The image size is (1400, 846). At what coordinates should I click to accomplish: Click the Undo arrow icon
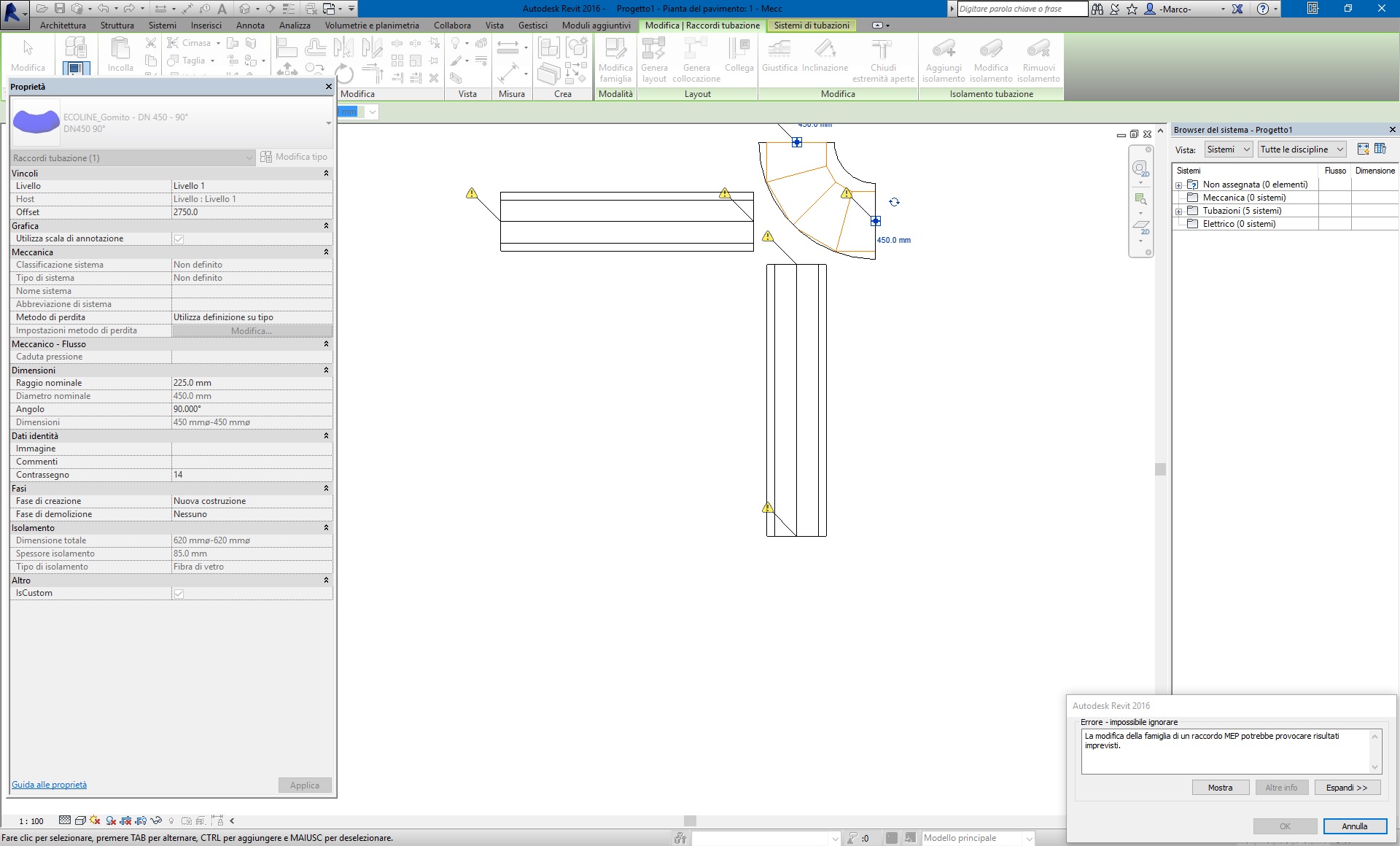click(x=103, y=9)
